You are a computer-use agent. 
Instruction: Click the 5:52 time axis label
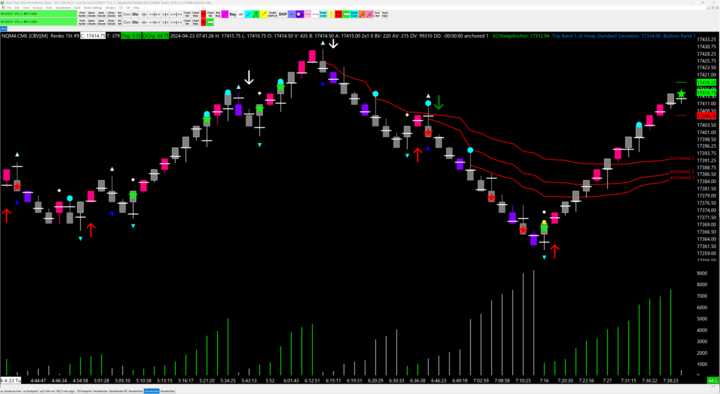coord(270,381)
